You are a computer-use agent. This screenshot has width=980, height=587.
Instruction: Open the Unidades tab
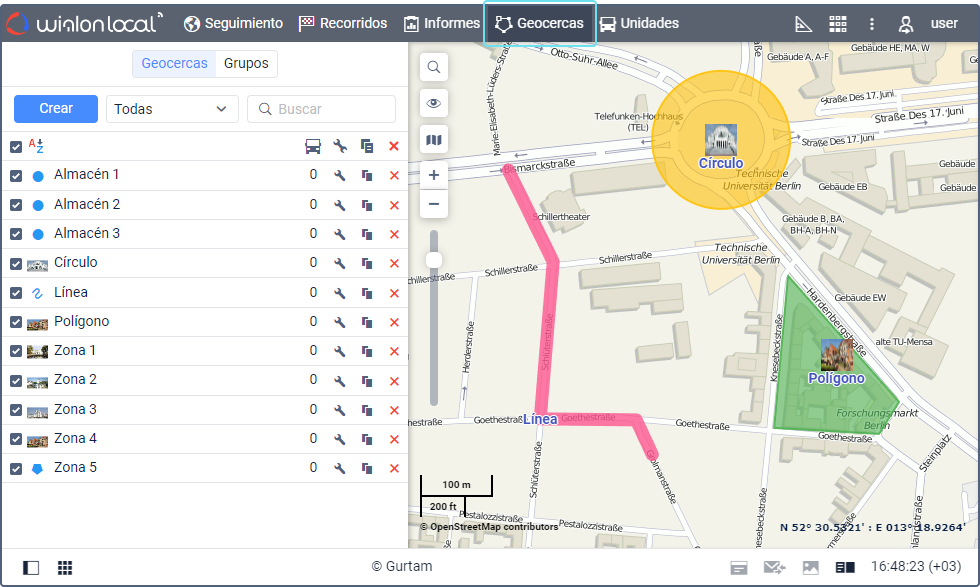point(639,23)
